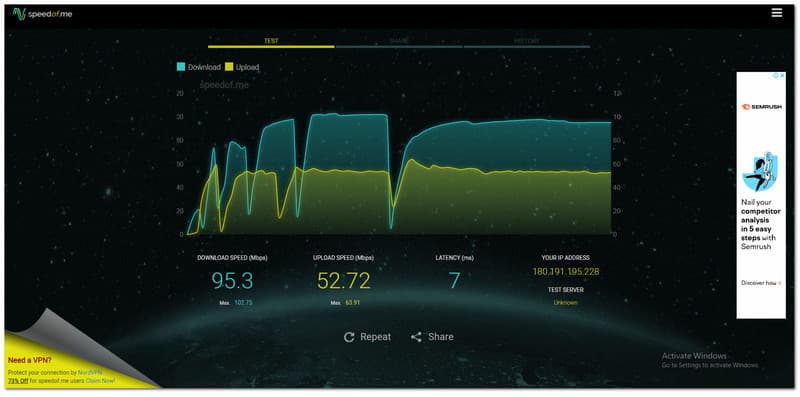The height and width of the screenshot is (397, 800).
Task: Click the 73% Off link
Action: pos(18,381)
